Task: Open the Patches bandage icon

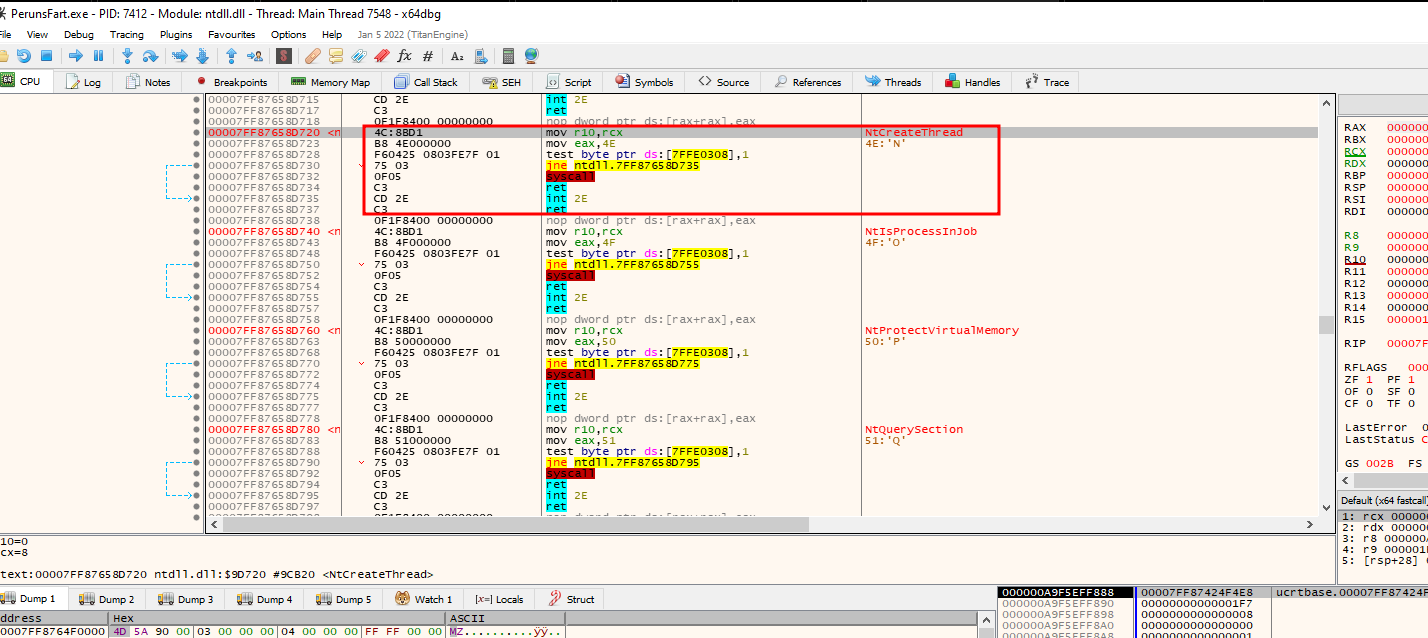Action: click(312, 56)
